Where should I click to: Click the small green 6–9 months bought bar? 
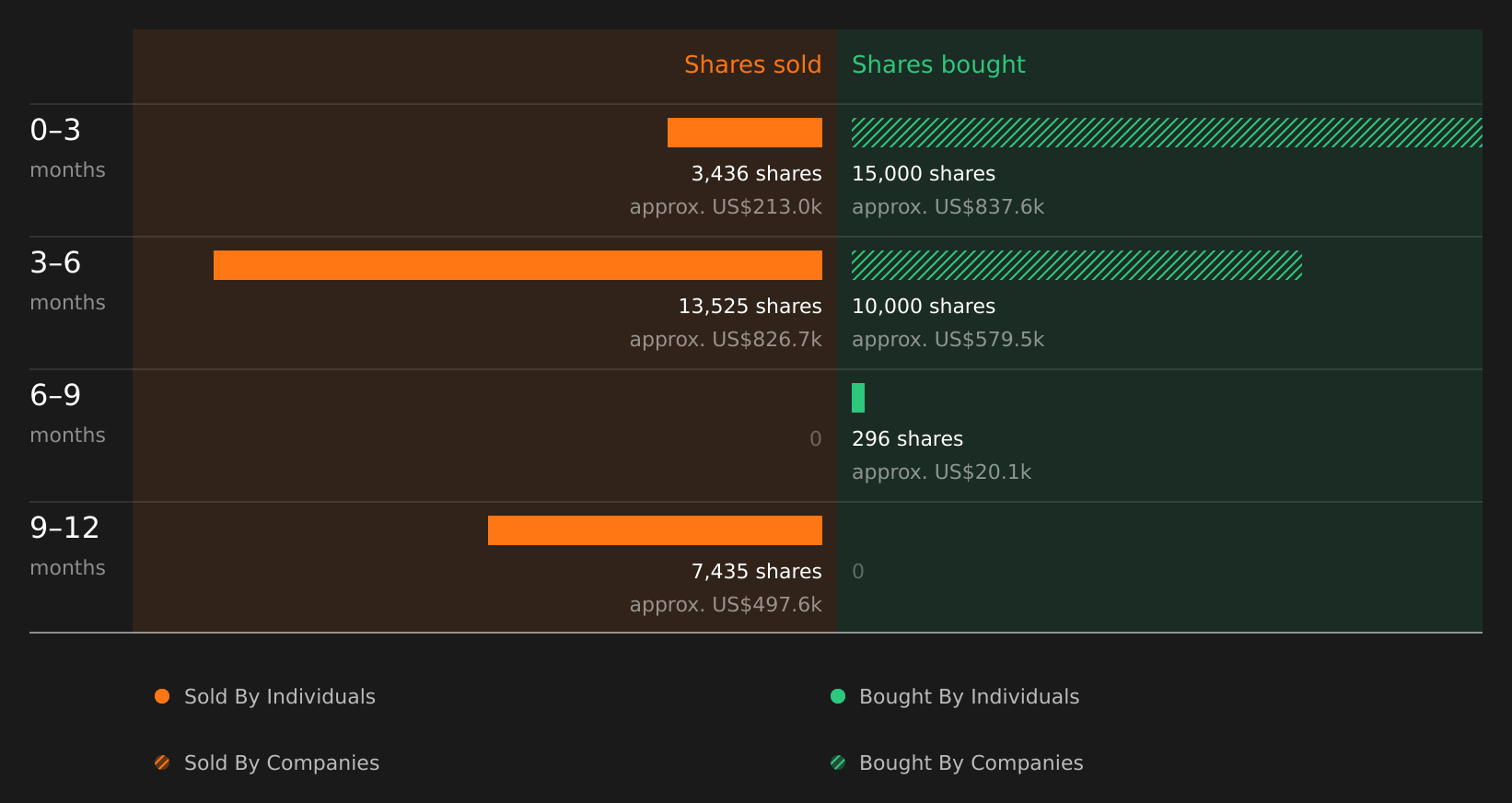click(858, 398)
